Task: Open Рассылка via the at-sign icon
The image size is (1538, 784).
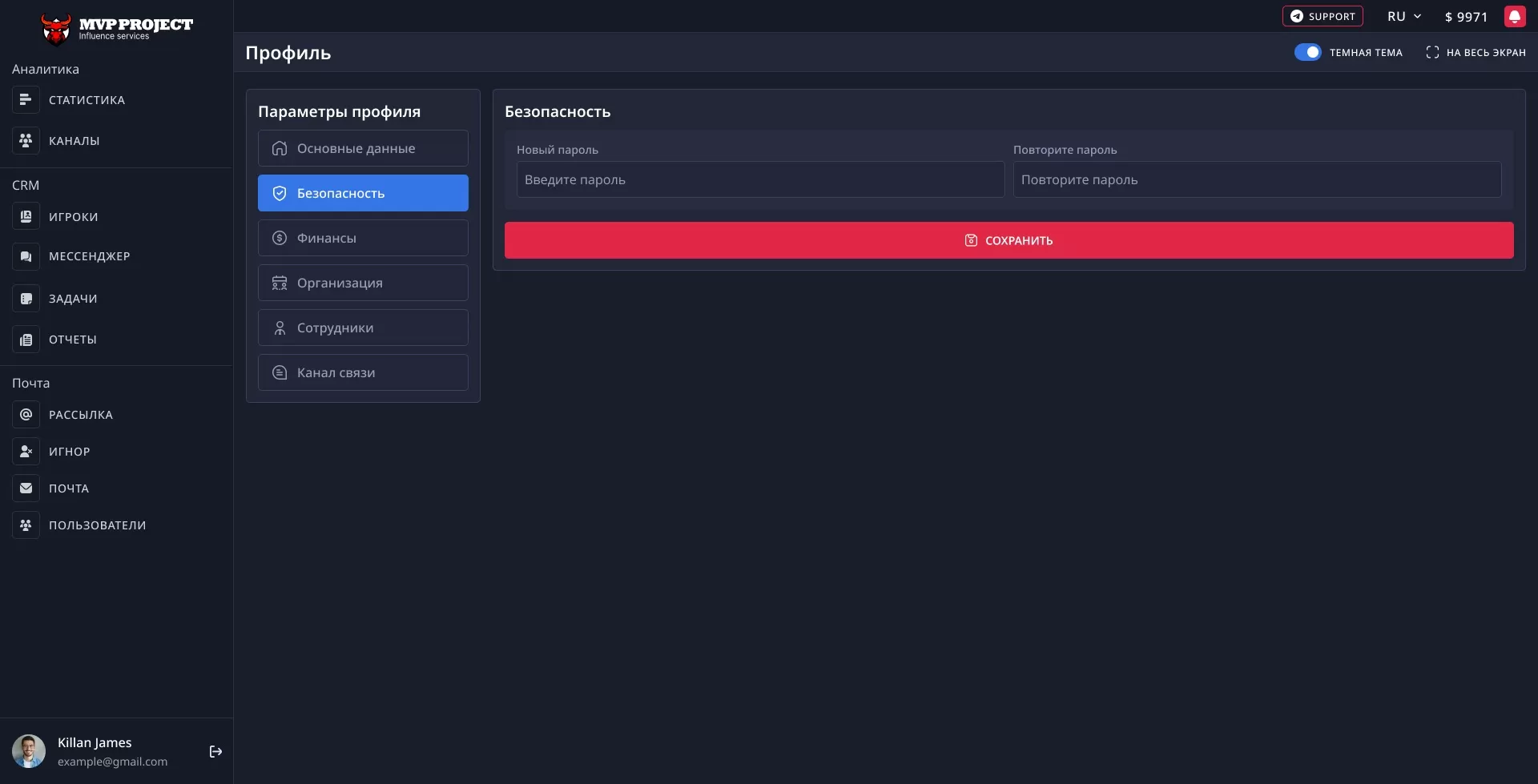Action: point(26,414)
